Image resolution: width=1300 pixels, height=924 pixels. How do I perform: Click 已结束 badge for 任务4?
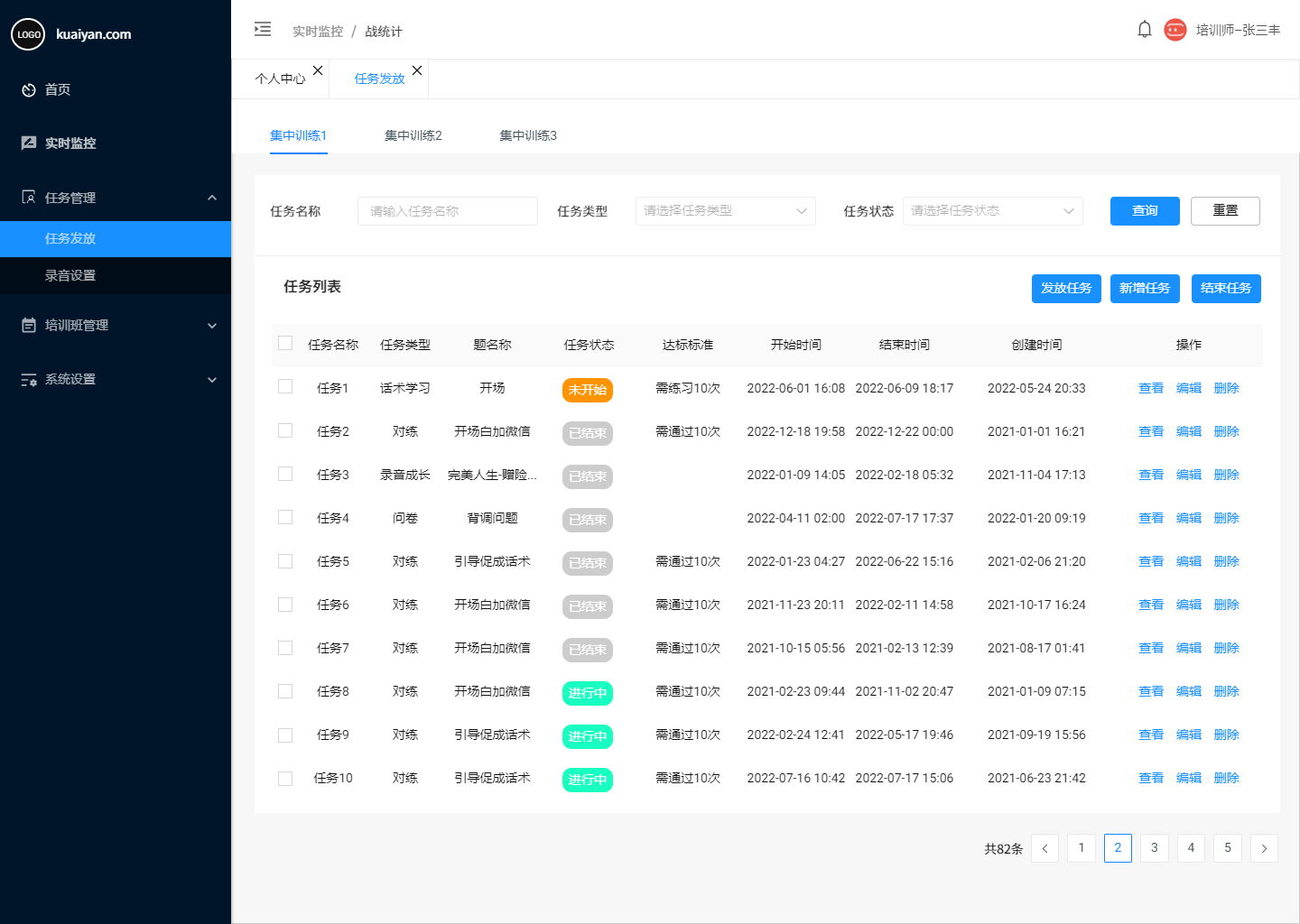[x=588, y=520]
